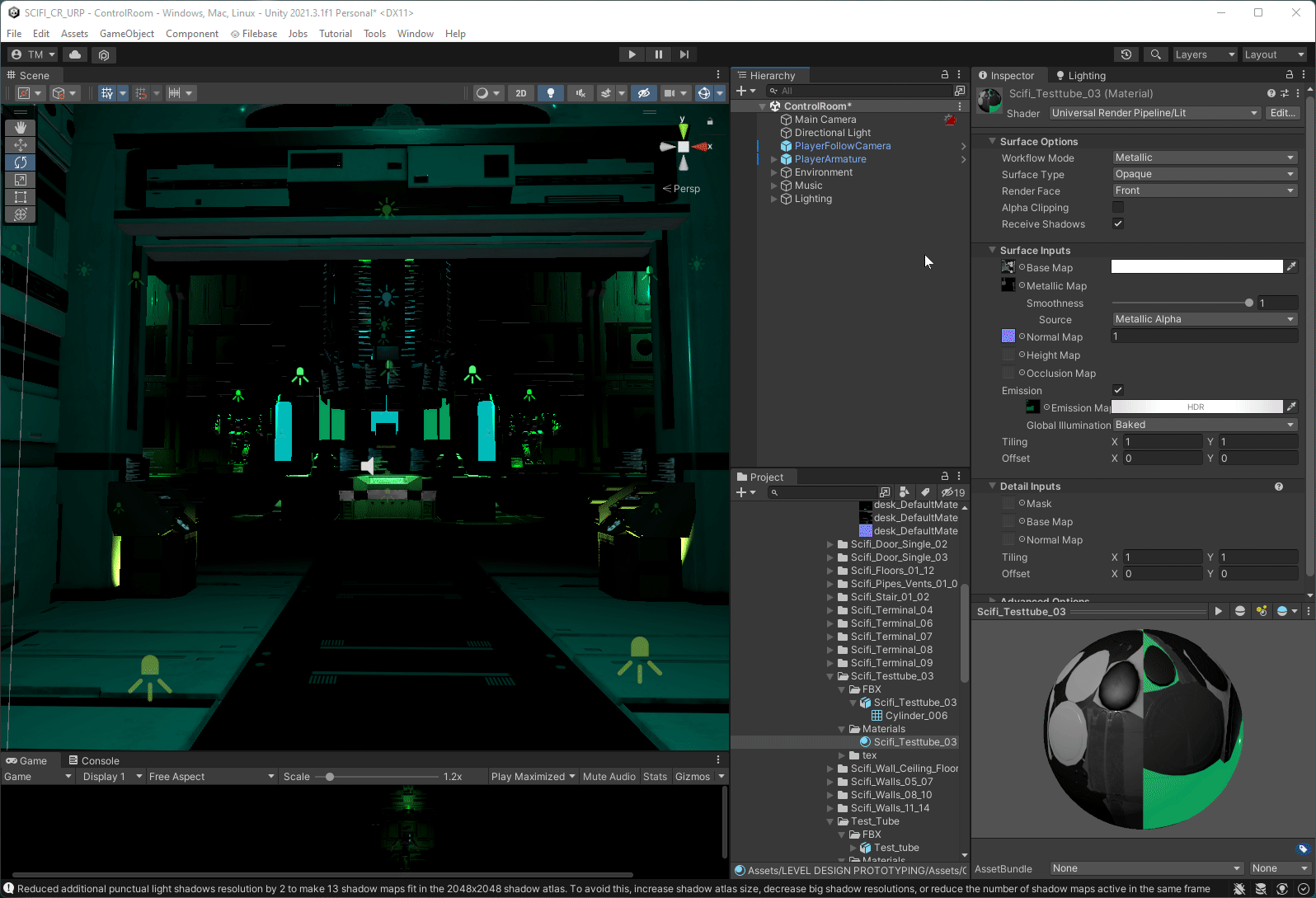
Task: Click the Play button
Action: click(632, 54)
